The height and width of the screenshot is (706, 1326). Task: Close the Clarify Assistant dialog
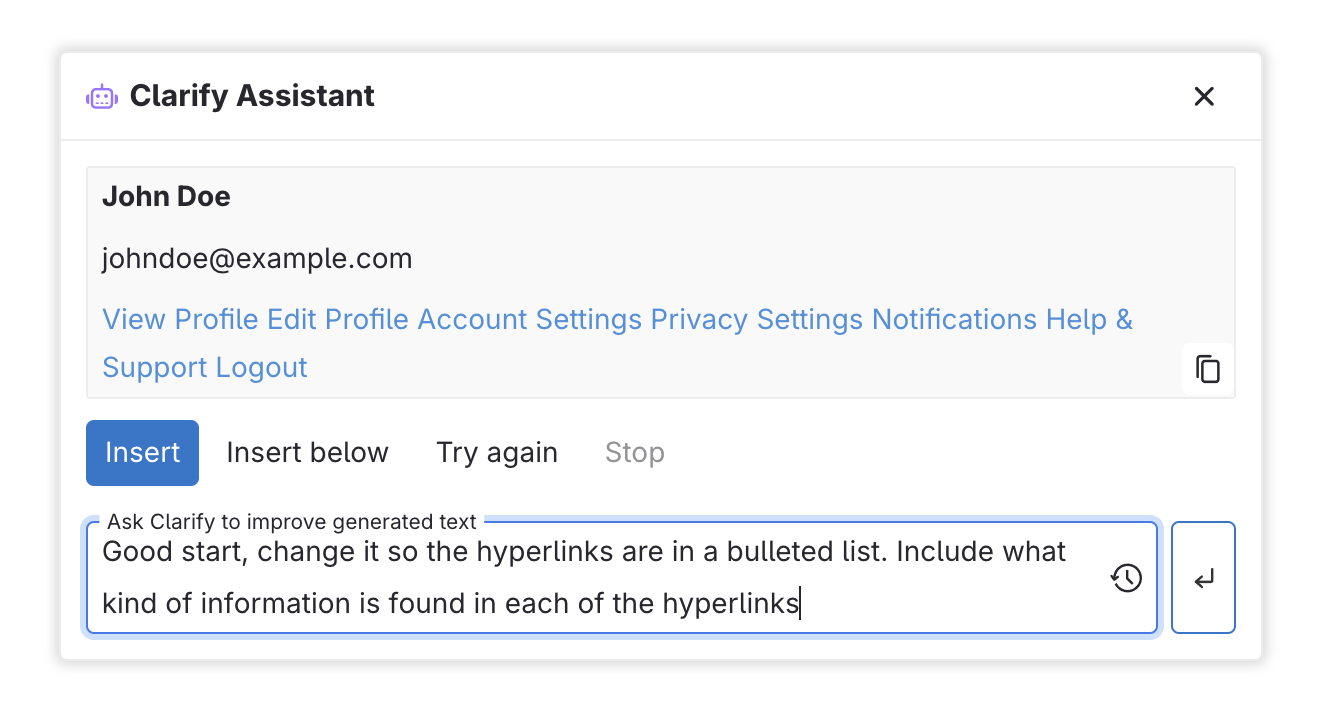tap(1204, 96)
